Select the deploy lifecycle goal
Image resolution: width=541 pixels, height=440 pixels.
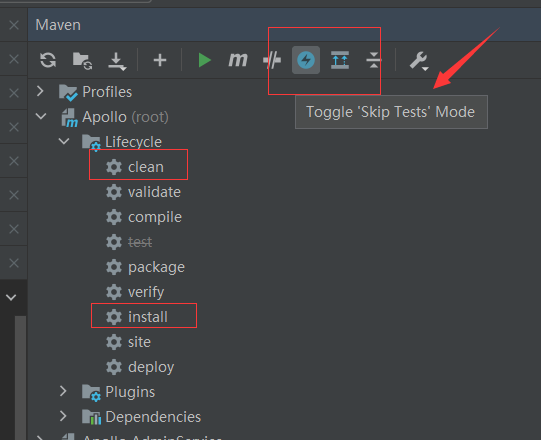(151, 368)
